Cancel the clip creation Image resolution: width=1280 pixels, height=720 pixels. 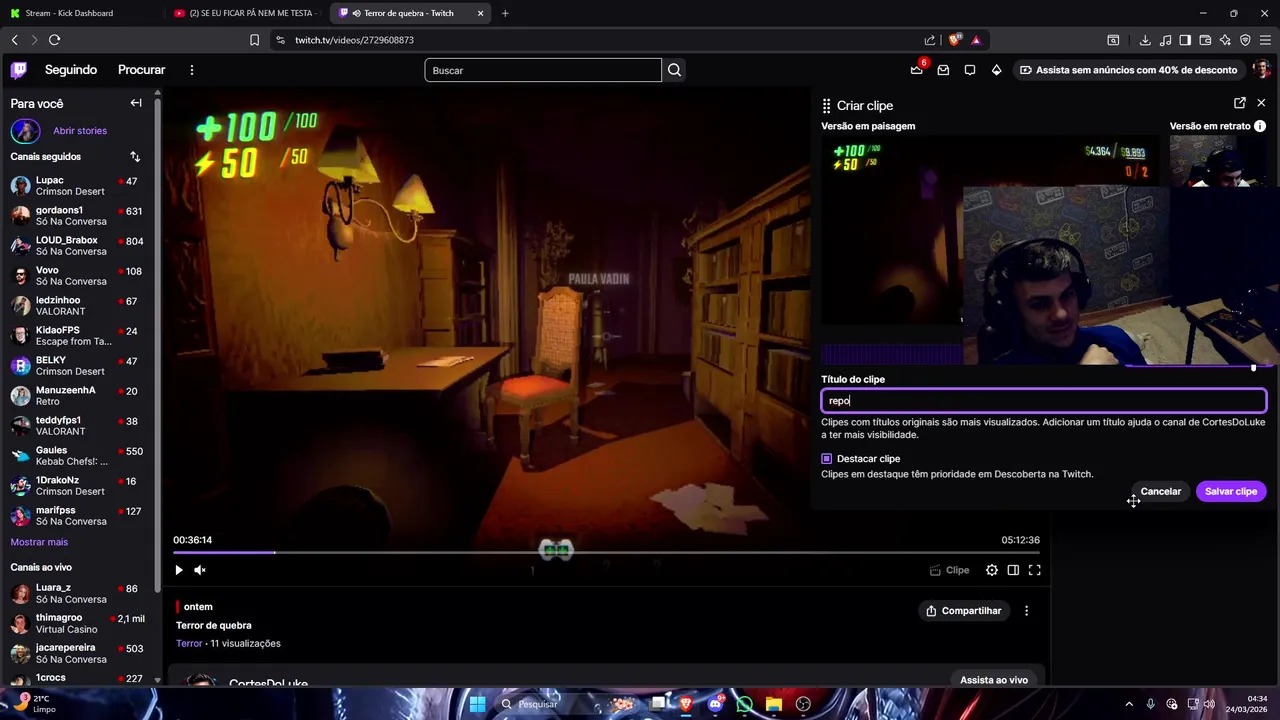point(1161,491)
